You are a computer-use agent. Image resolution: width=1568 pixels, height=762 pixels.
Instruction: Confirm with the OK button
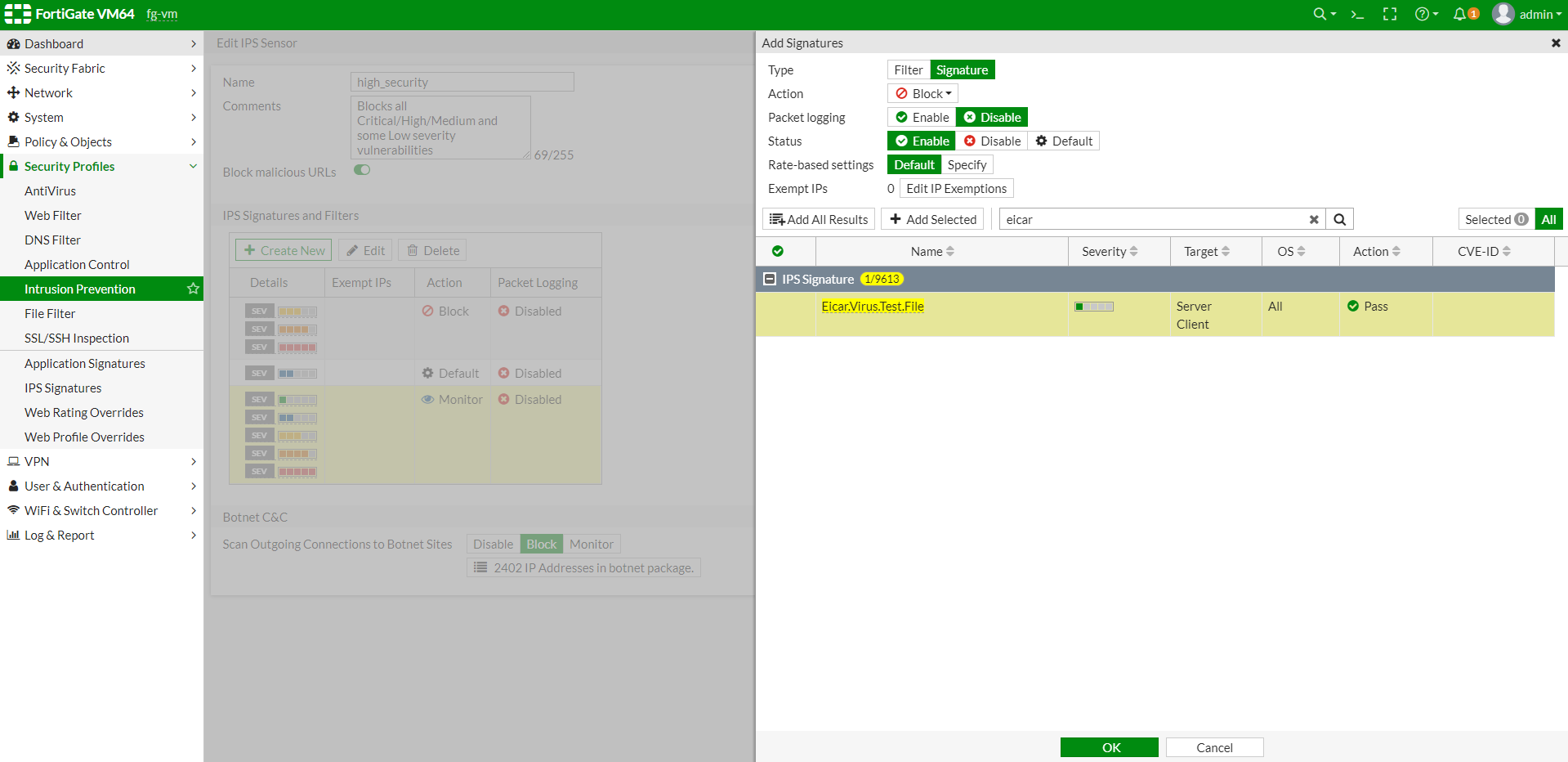(x=1109, y=747)
